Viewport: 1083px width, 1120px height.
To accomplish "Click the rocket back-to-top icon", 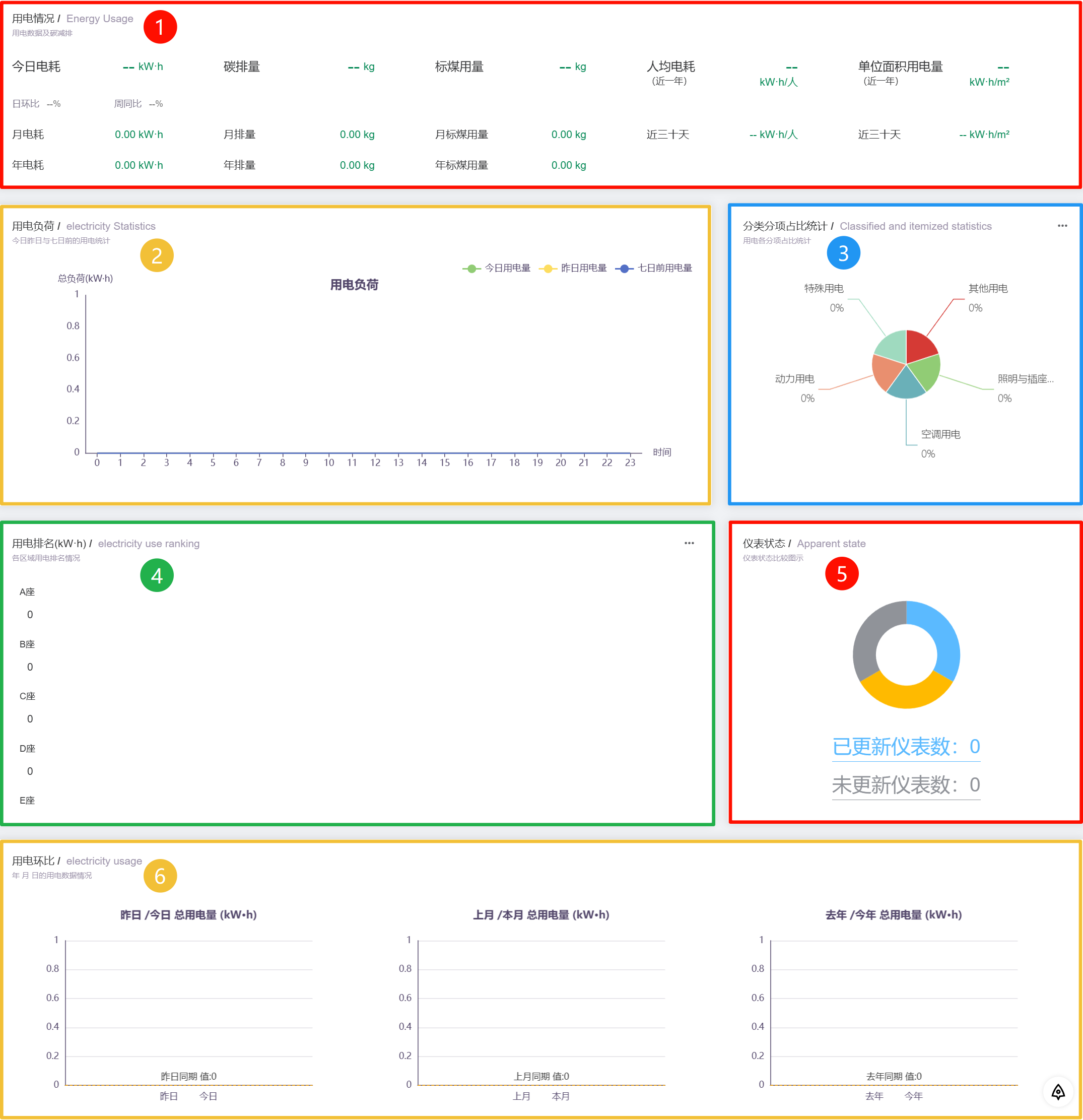I will pyautogui.click(x=1058, y=1092).
